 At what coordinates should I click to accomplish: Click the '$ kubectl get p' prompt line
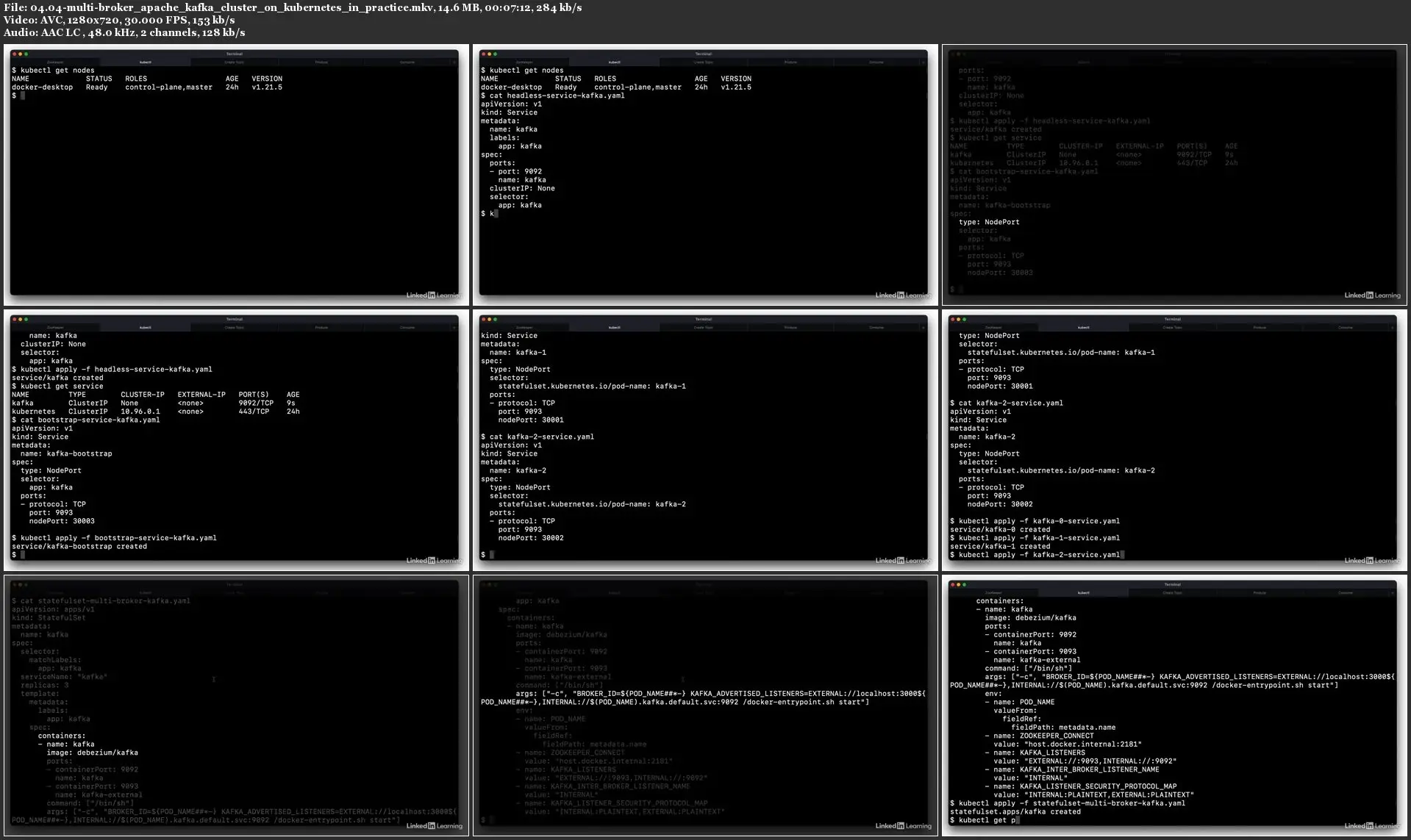point(983,820)
